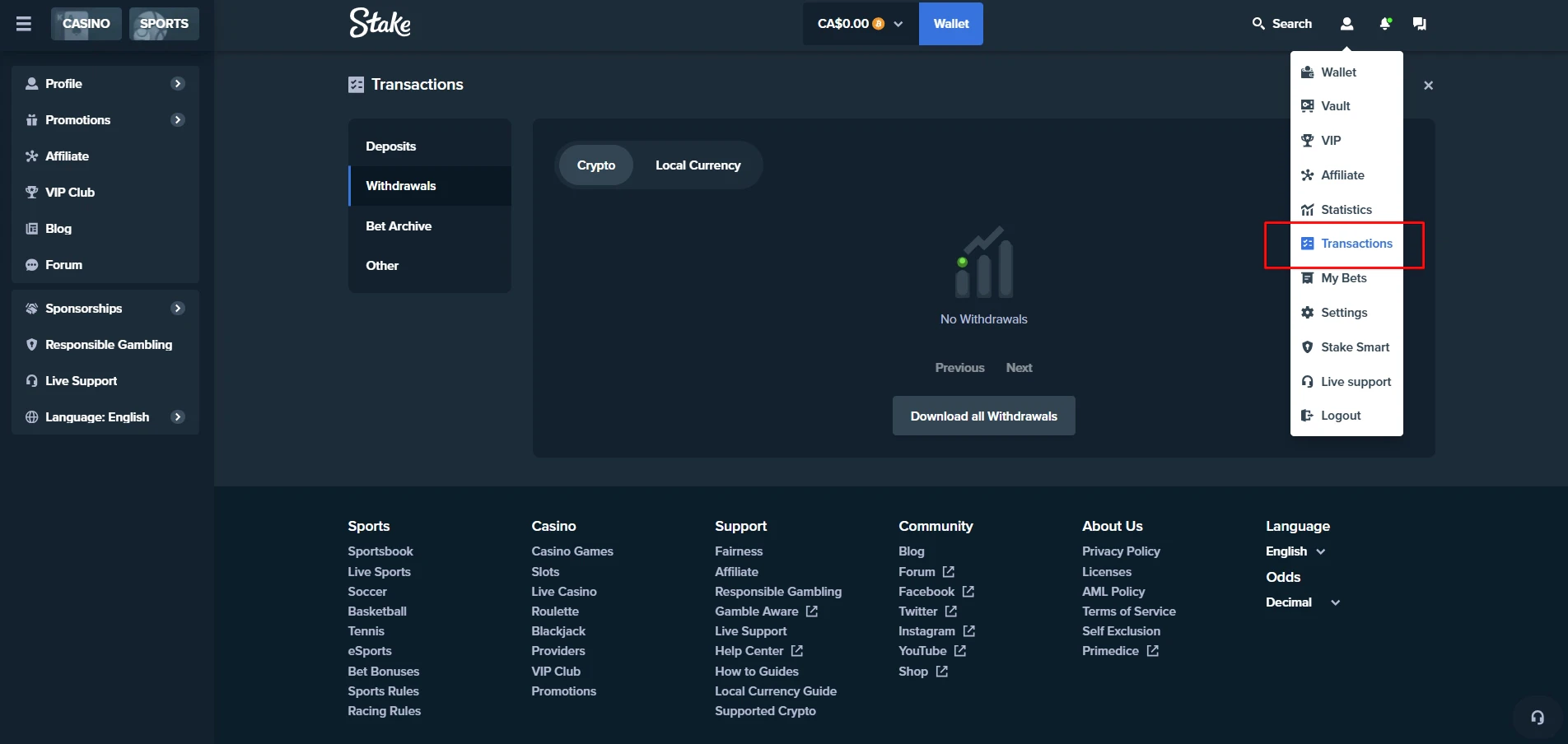
Task: Click the search magnifier icon
Action: (x=1258, y=24)
